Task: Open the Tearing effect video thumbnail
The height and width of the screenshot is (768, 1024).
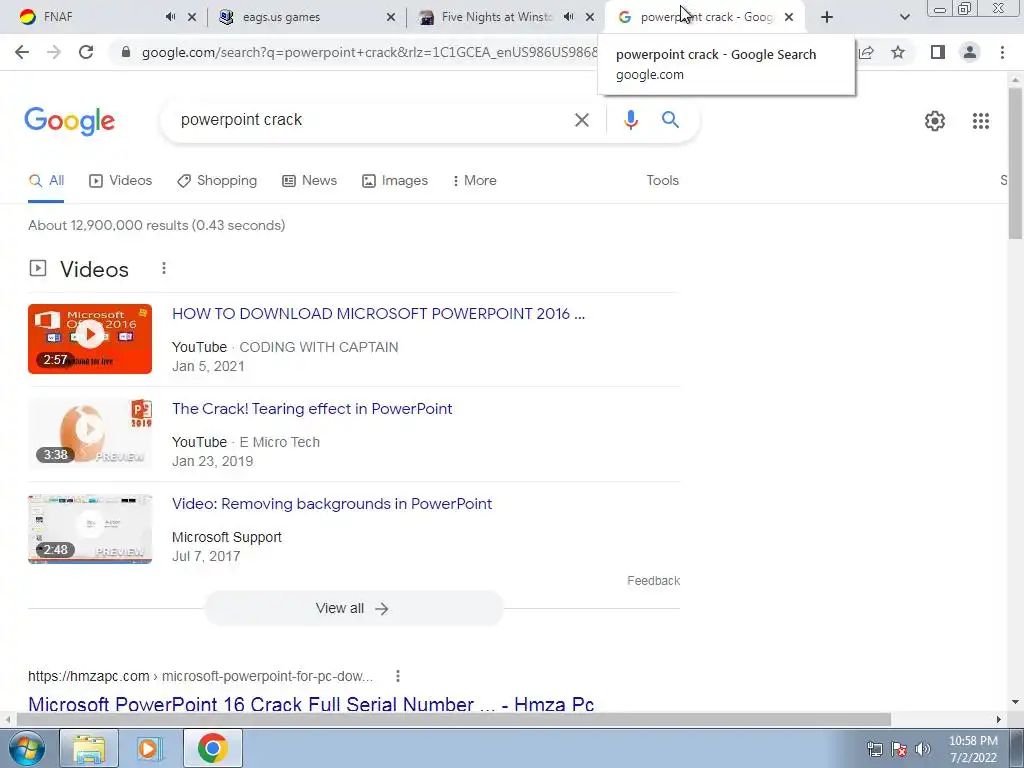Action: click(x=90, y=434)
